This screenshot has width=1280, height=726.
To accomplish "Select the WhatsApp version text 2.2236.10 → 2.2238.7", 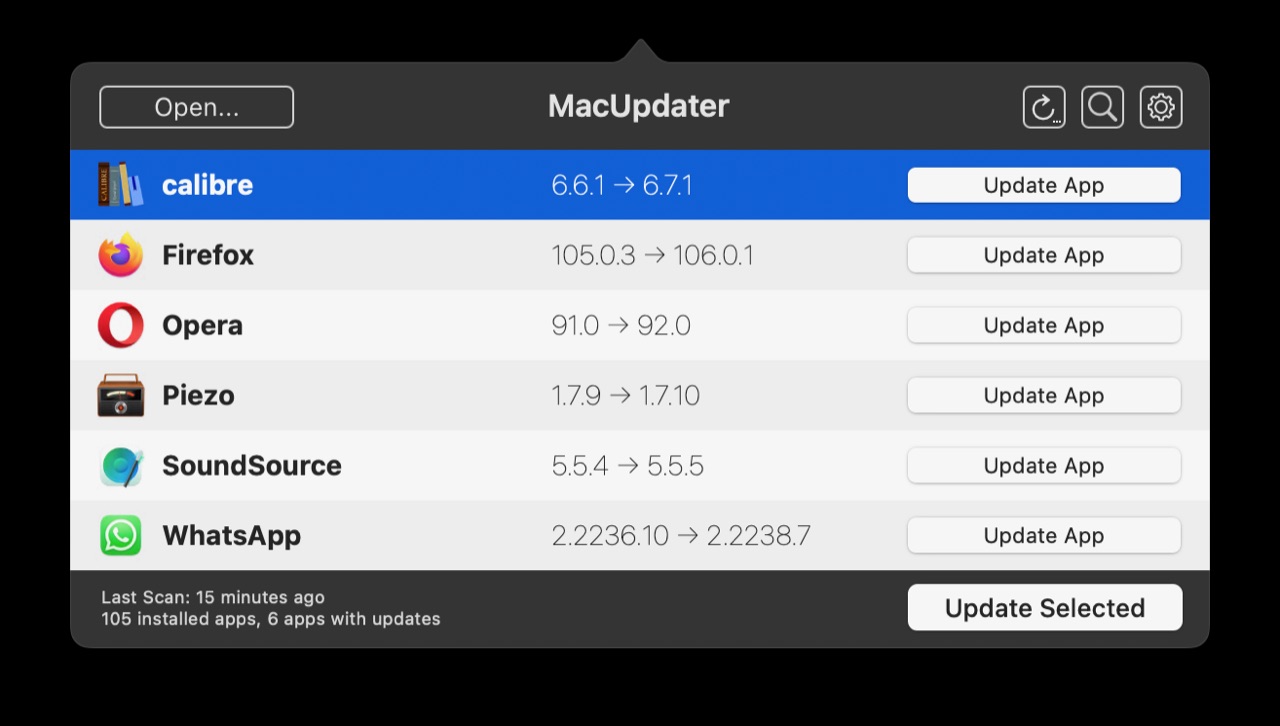I will (x=681, y=536).
